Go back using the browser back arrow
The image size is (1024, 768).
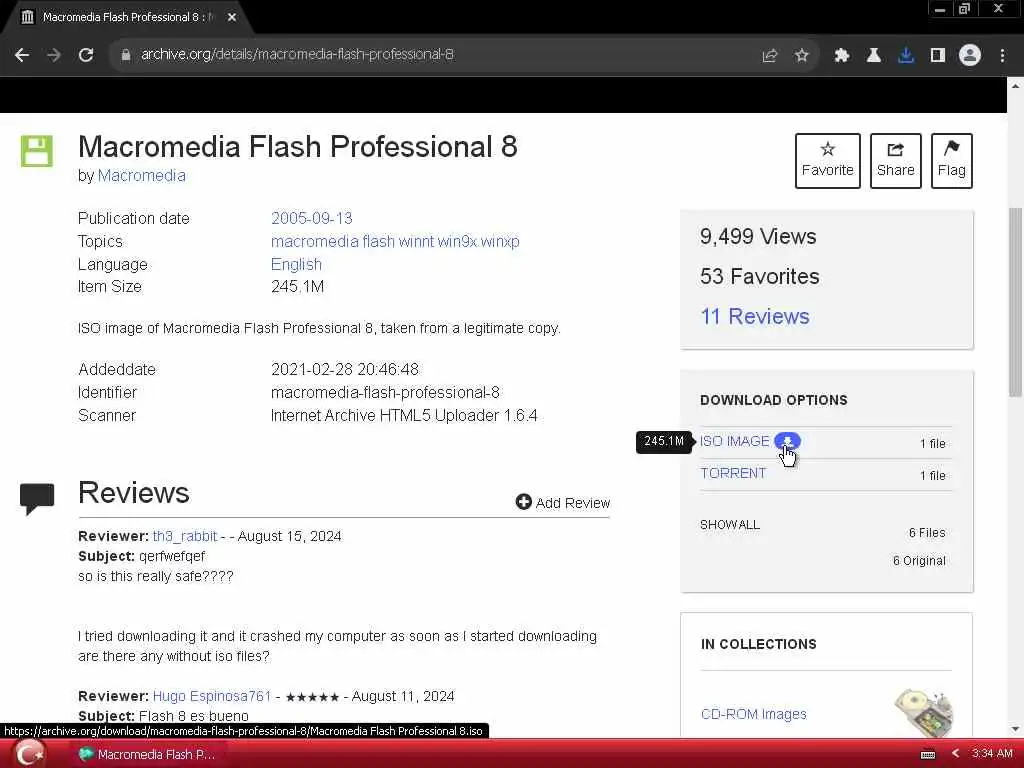point(22,55)
